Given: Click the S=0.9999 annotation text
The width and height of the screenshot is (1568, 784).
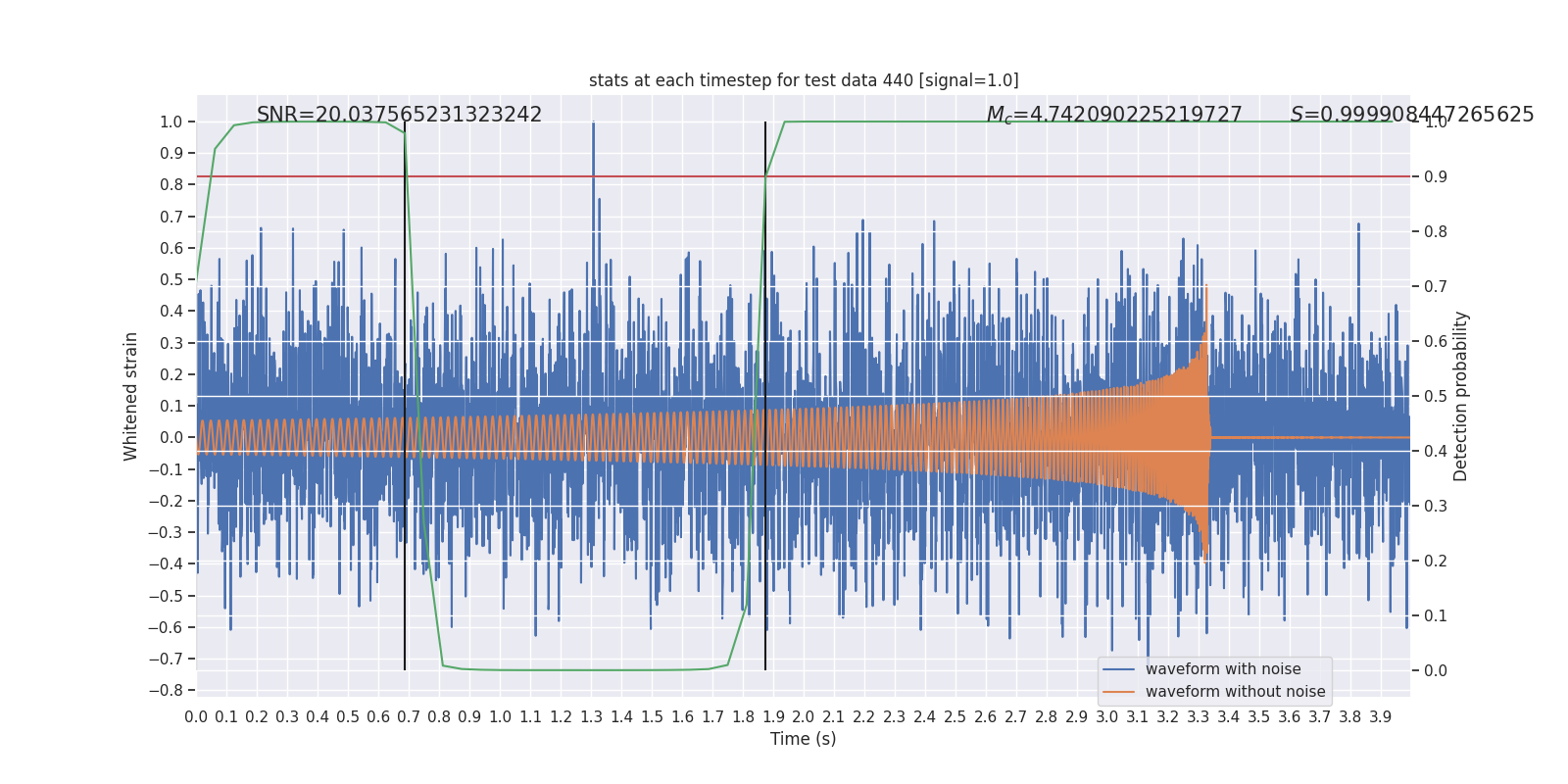Looking at the screenshot, I should tap(1412, 115).
